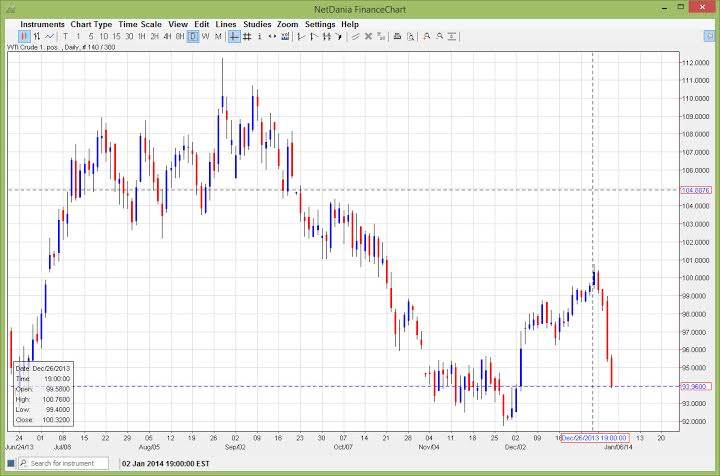
Task: Select the line chart type icon
Action: pyautogui.click(x=50, y=36)
